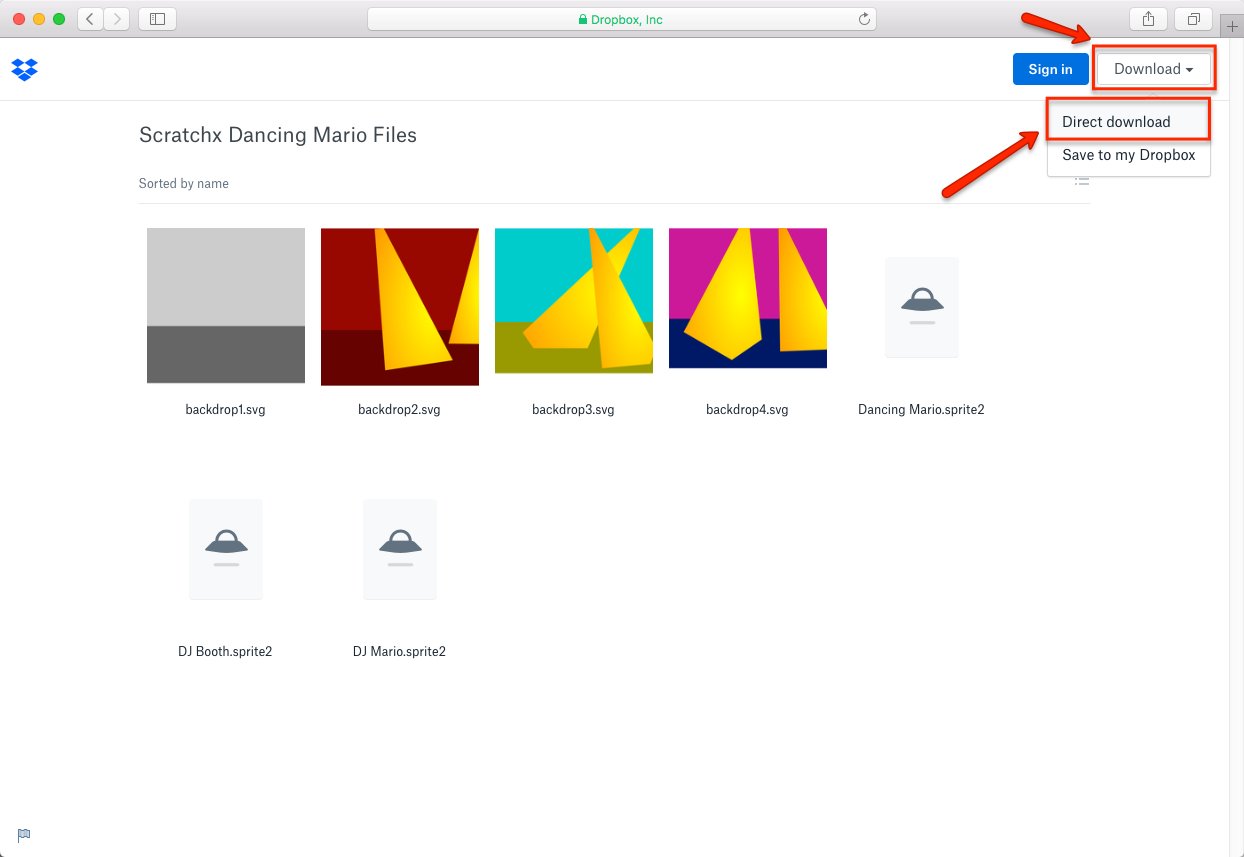
Task: Go back with Safari's back arrow
Action: point(90,19)
